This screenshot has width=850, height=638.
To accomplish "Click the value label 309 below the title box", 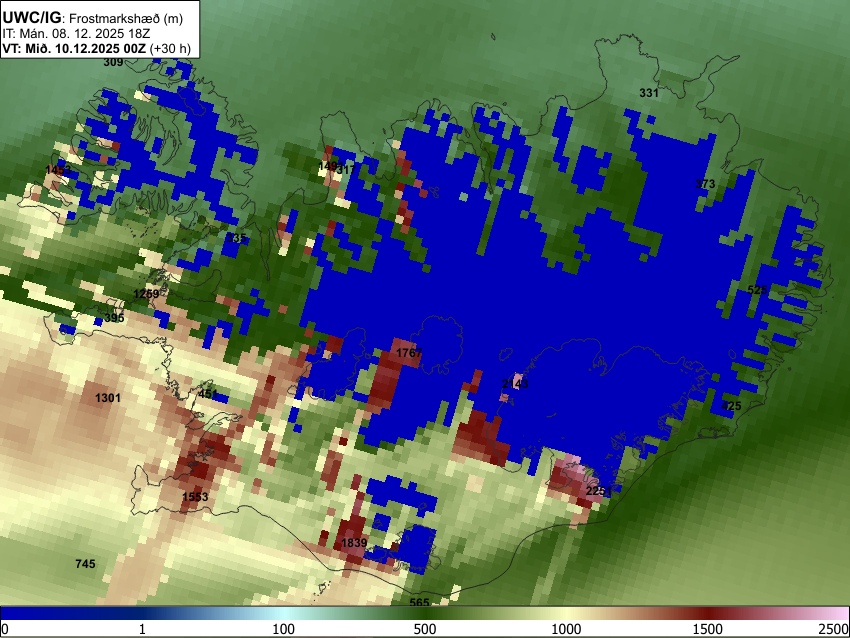I will pyautogui.click(x=113, y=62).
